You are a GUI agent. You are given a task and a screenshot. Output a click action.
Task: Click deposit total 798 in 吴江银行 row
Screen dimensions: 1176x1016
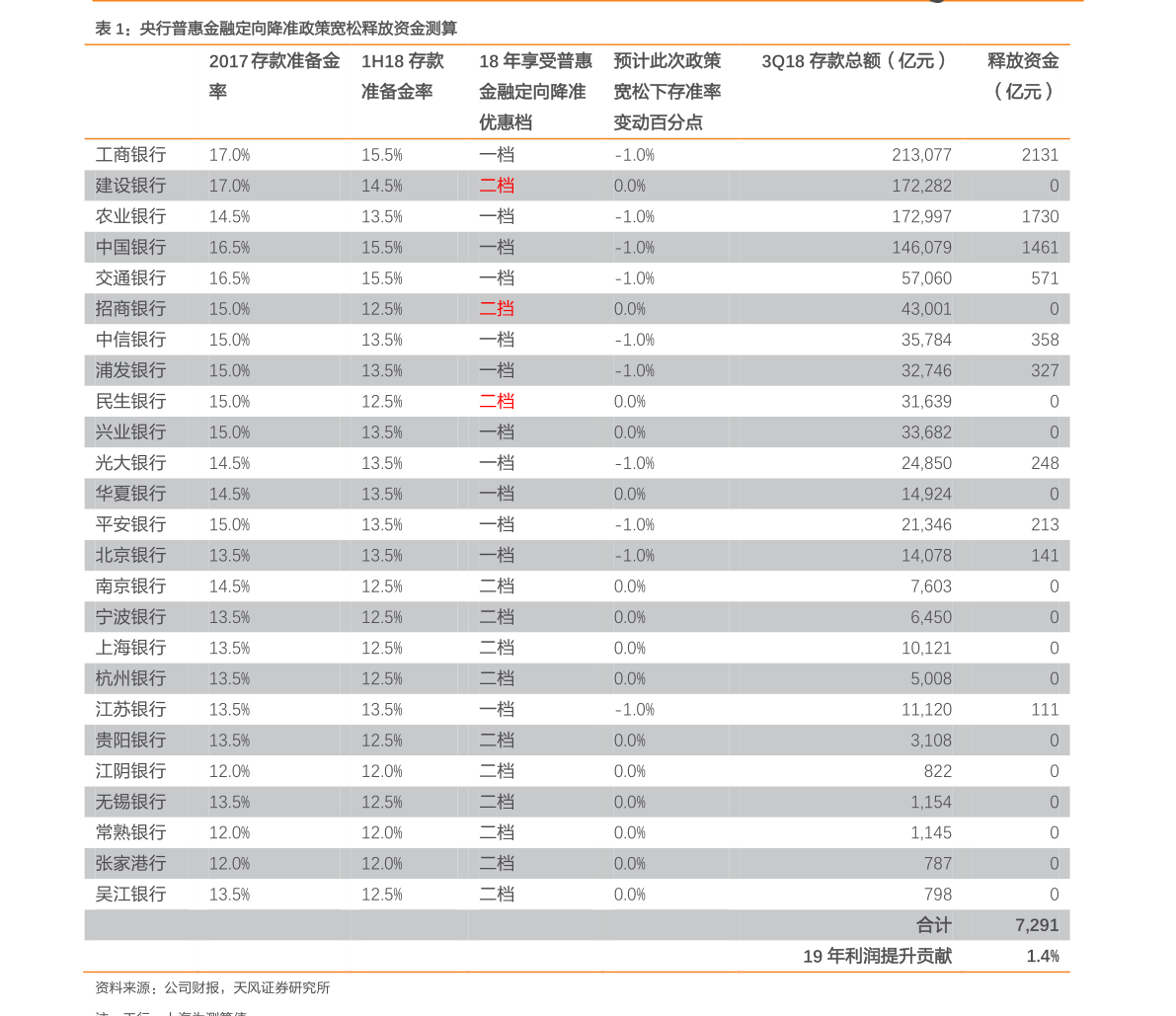click(x=937, y=894)
